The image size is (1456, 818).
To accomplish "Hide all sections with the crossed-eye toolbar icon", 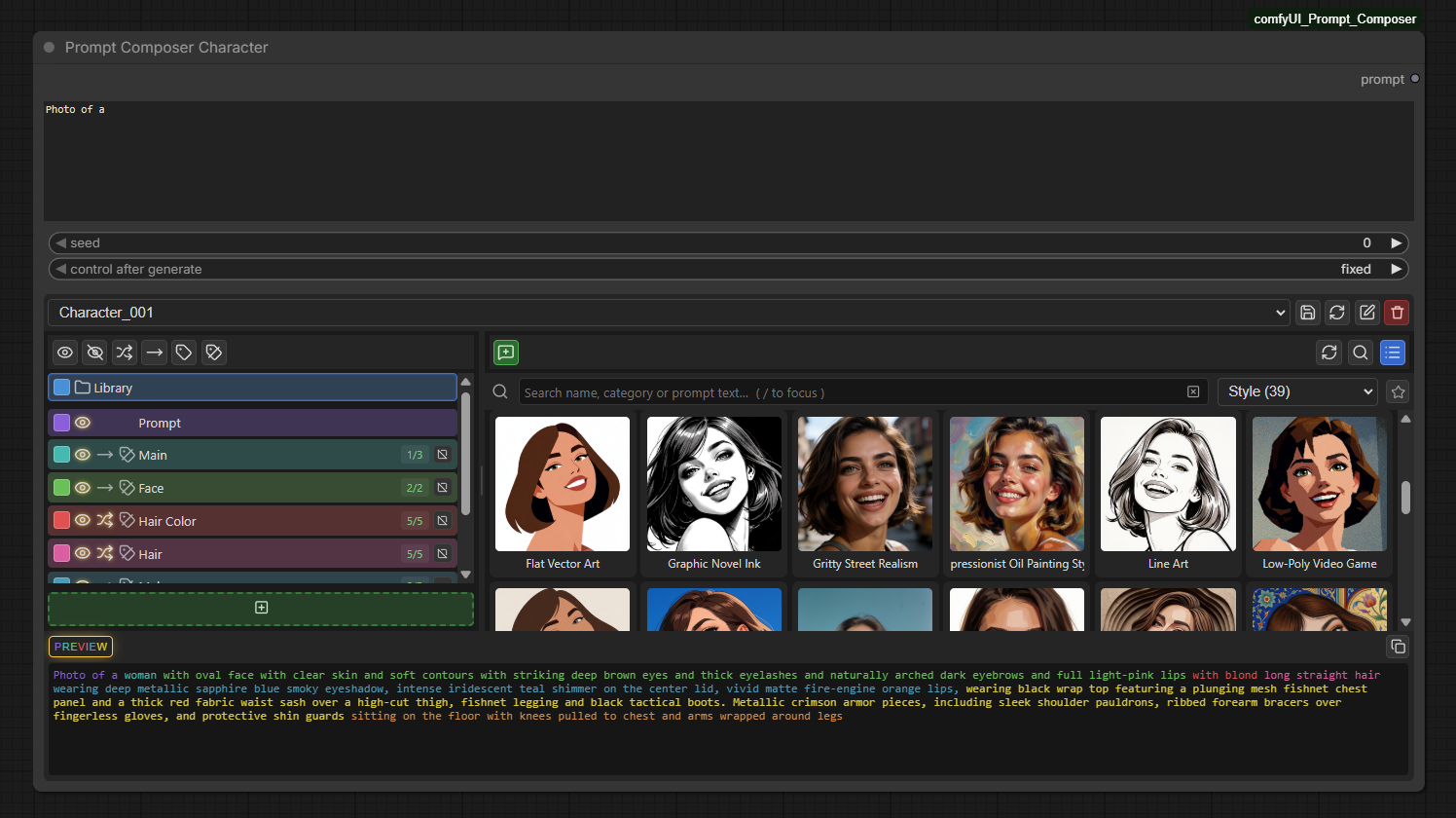I will click(94, 353).
